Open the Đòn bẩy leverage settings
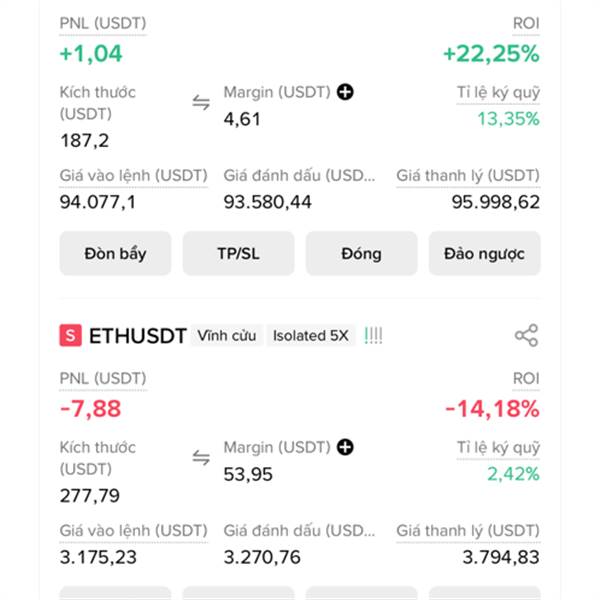This screenshot has width=600, height=600. (115, 253)
